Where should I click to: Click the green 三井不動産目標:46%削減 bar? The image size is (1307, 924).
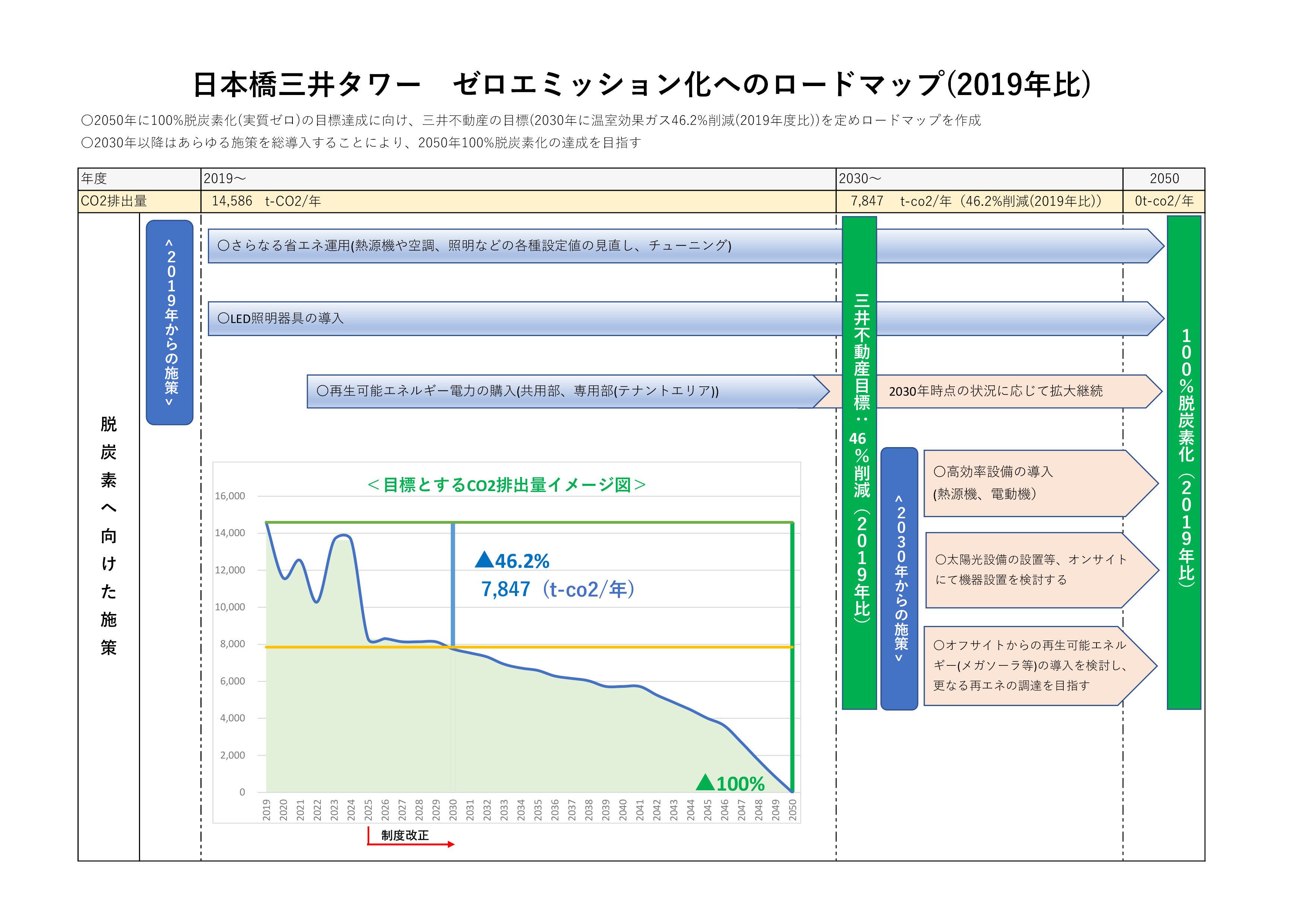(x=860, y=463)
